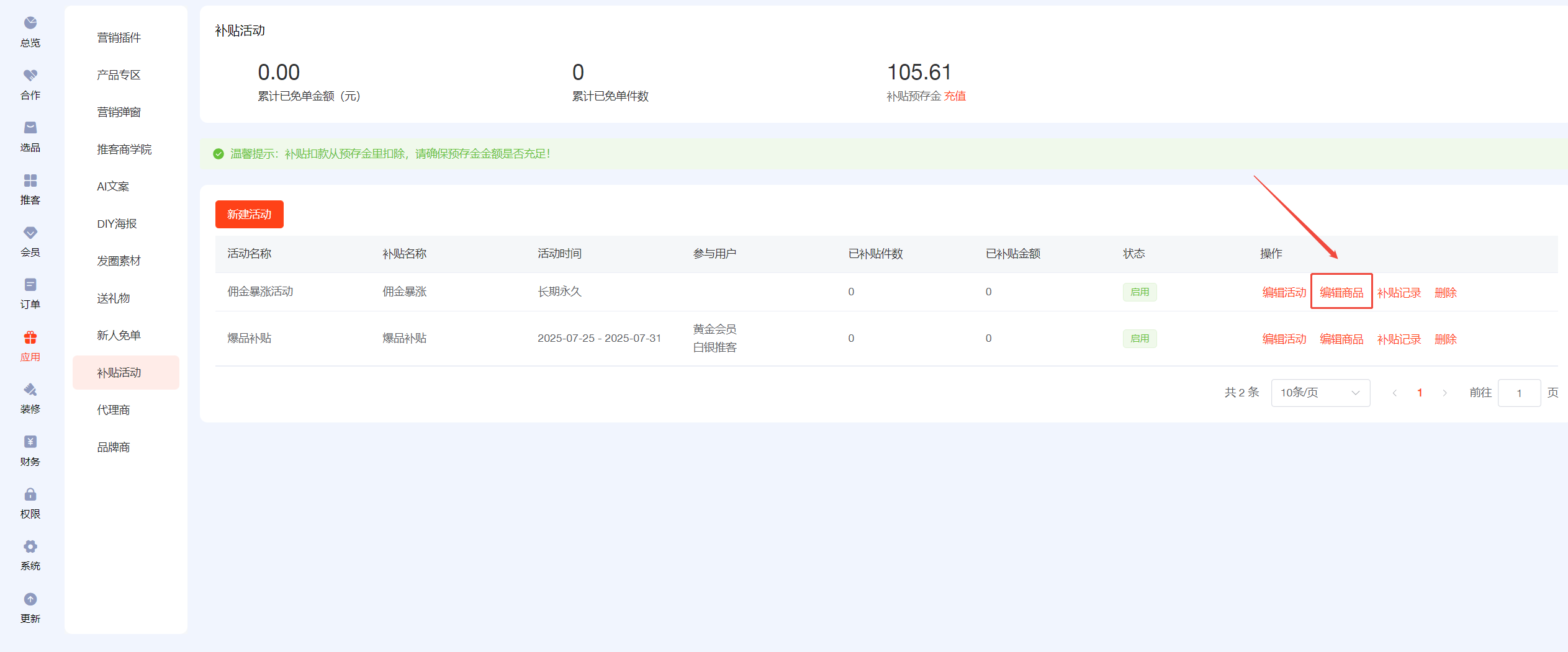Open the 系统 gear icon
Viewport: 1568px width, 652px height.
[x=30, y=547]
